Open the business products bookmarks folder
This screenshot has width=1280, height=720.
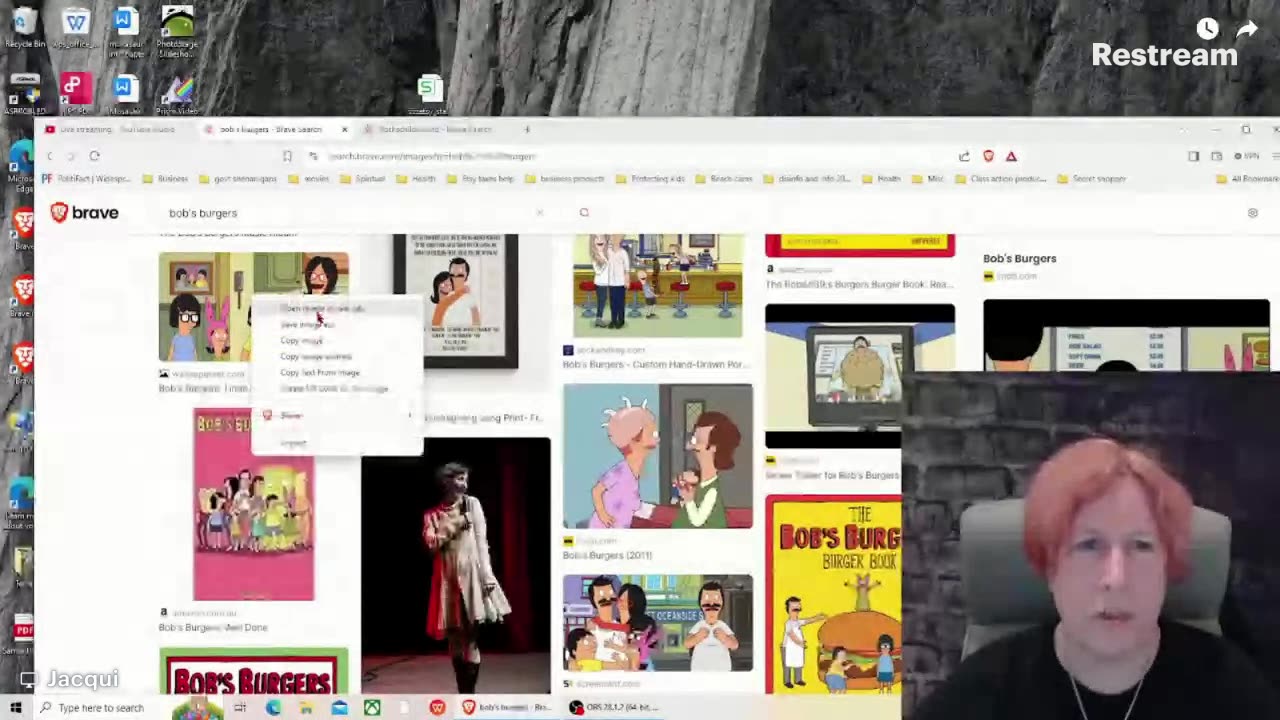565,179
